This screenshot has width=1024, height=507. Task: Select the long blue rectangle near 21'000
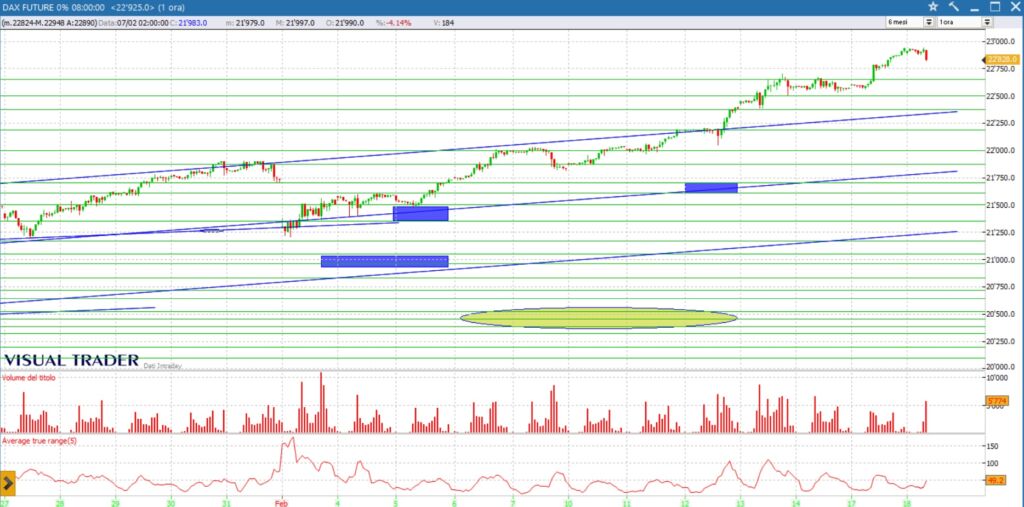(385, 261)
